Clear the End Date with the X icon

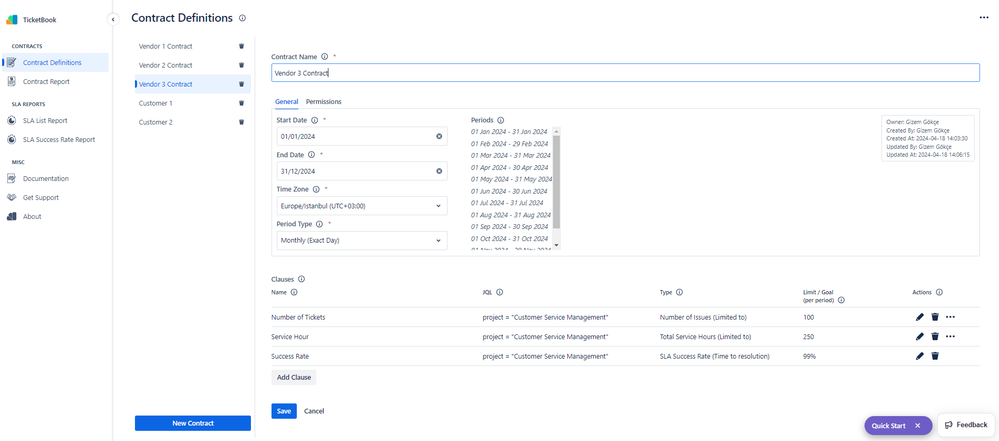[438, 171]
